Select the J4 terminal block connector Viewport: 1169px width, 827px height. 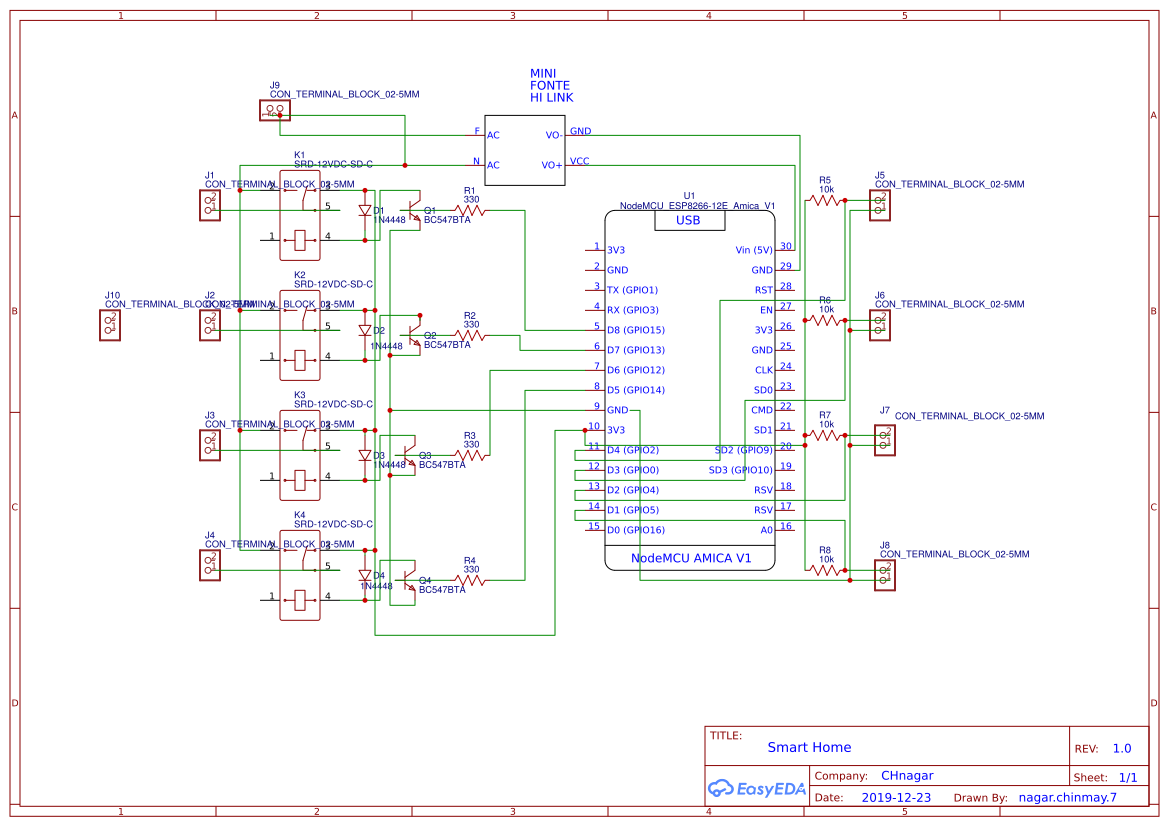[x=210, y=565]
